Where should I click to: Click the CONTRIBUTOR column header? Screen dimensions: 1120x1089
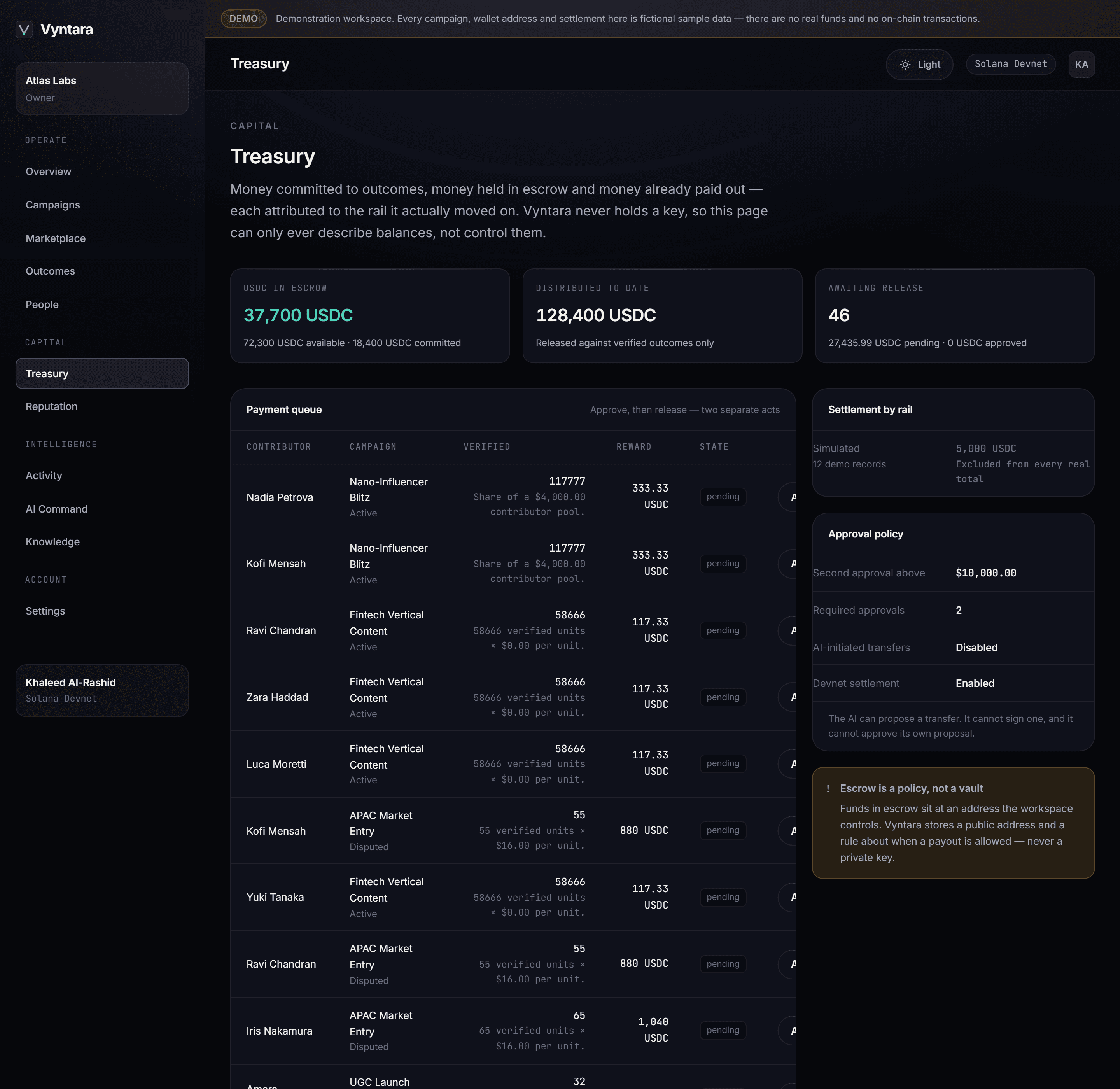278,447
